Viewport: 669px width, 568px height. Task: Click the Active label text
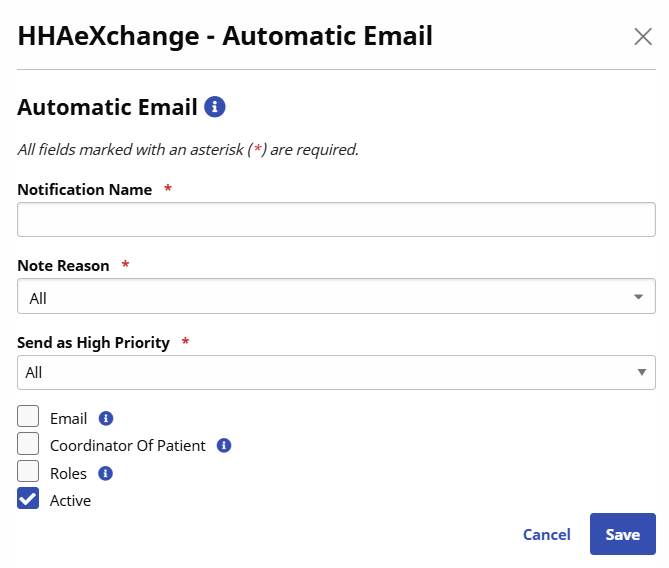pos(70,500)
